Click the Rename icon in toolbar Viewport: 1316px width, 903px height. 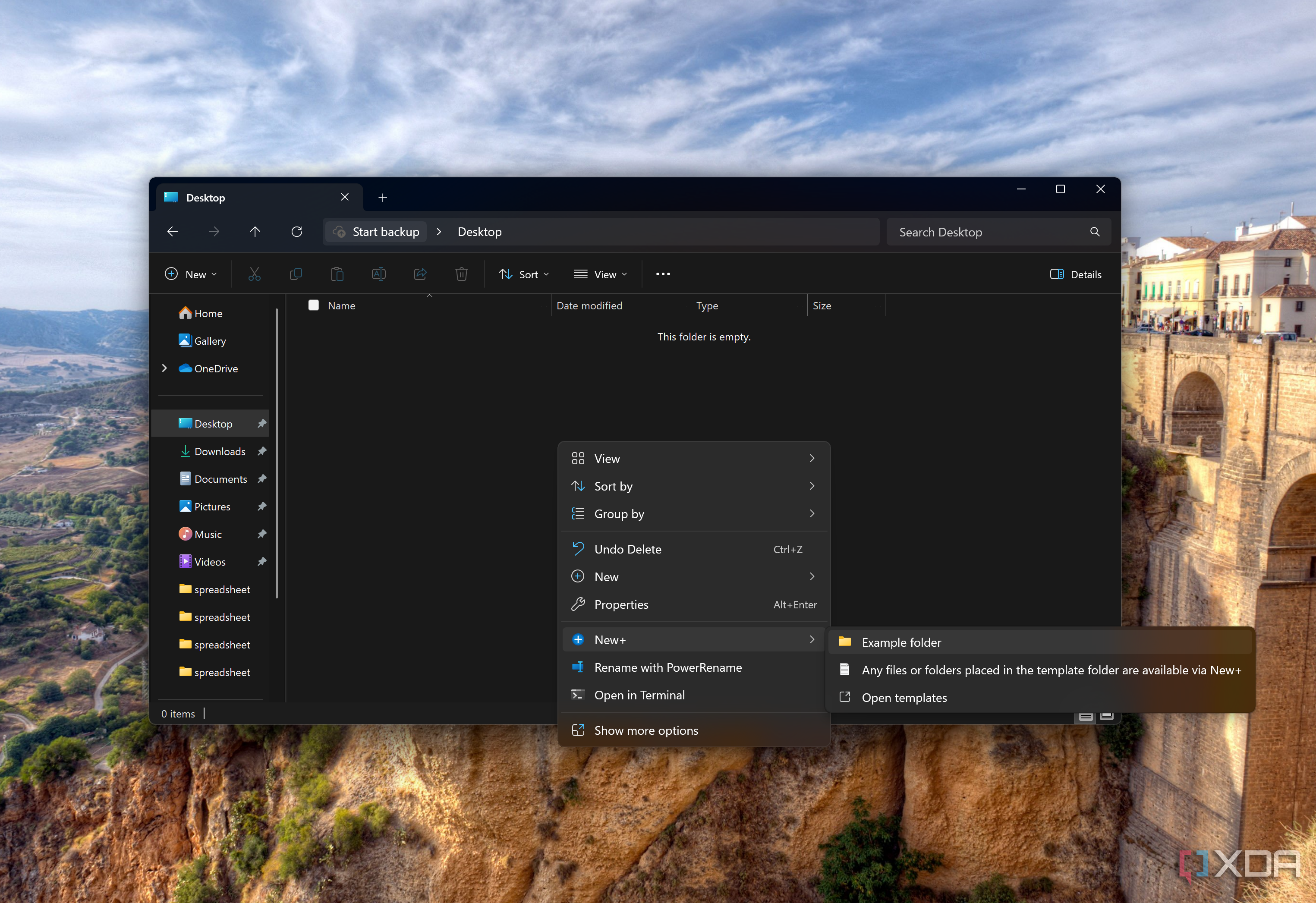pos(378,274)
